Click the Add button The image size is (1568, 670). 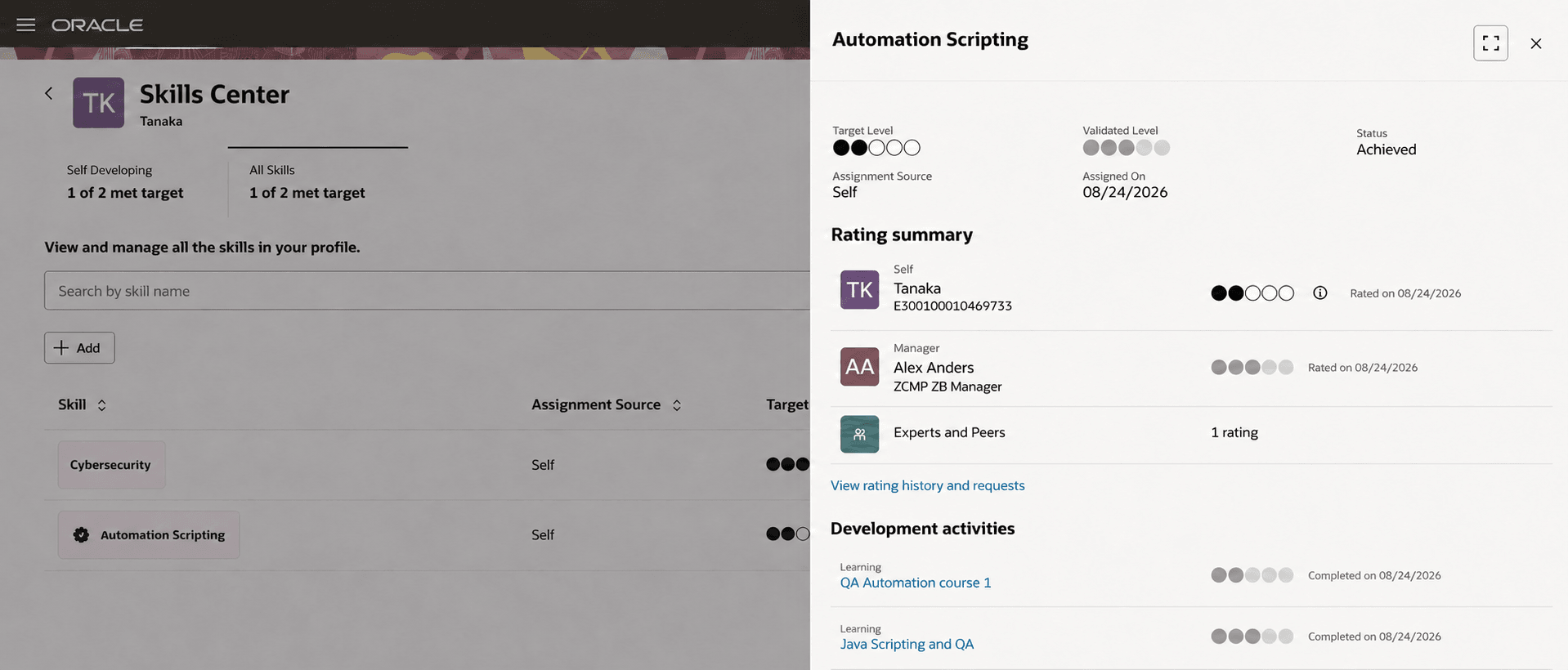pos(79,348)
